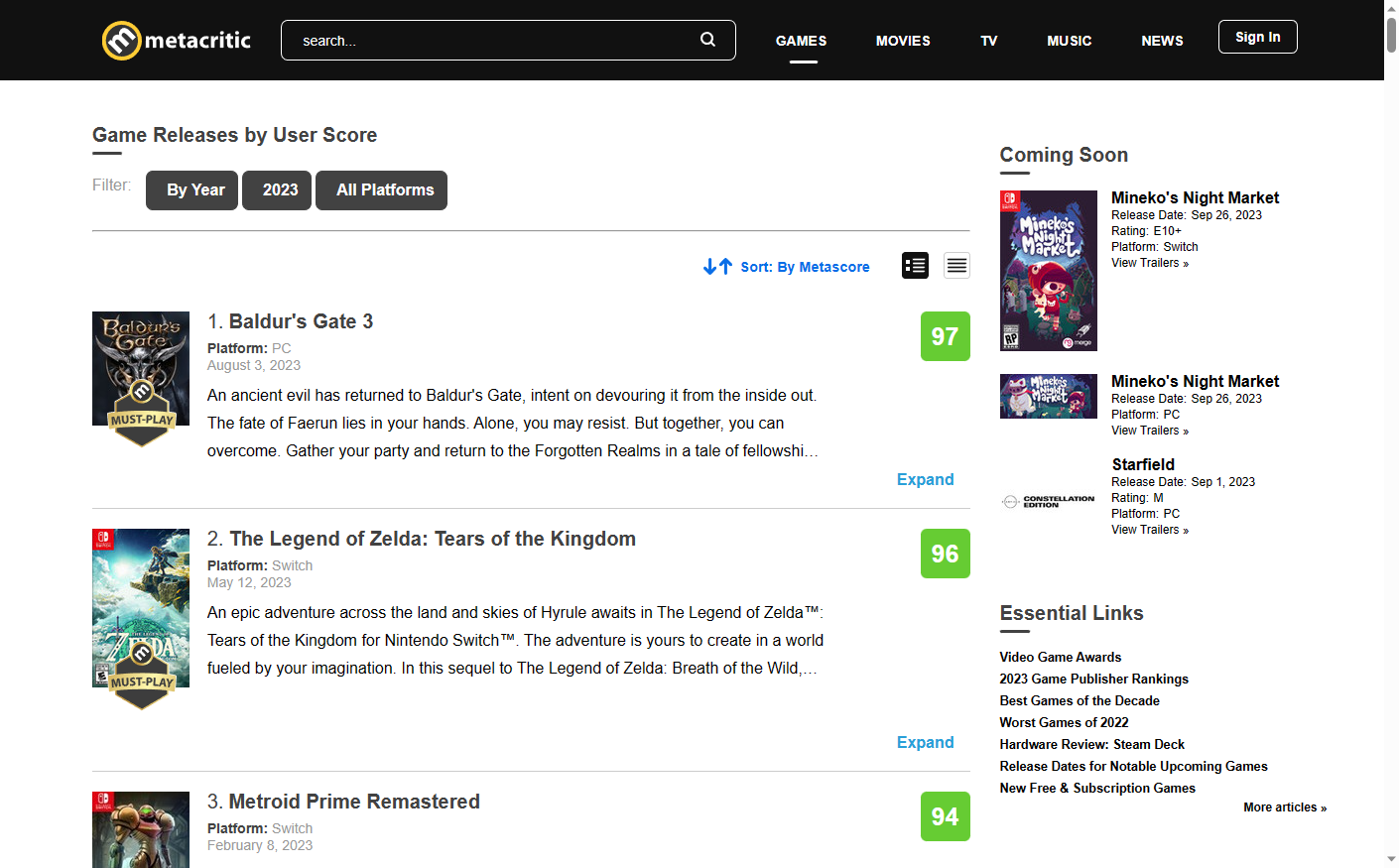Image resolution: width=1399 pixels, height=868 pixels.
Task: Open Hardware Review: Steam Deck link
Action: (x=1091, y=744)
